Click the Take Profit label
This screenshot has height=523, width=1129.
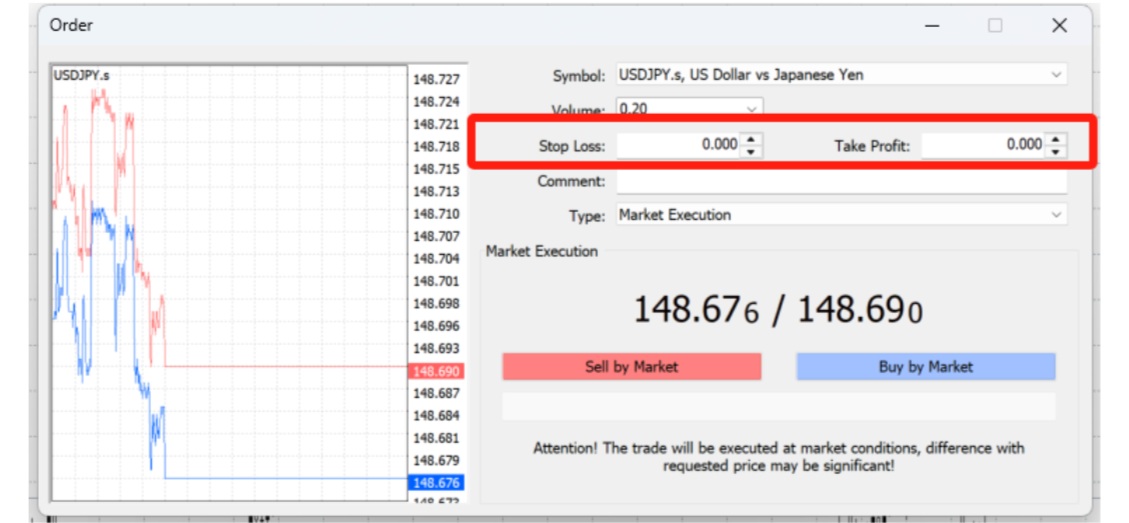click(873, 146)
